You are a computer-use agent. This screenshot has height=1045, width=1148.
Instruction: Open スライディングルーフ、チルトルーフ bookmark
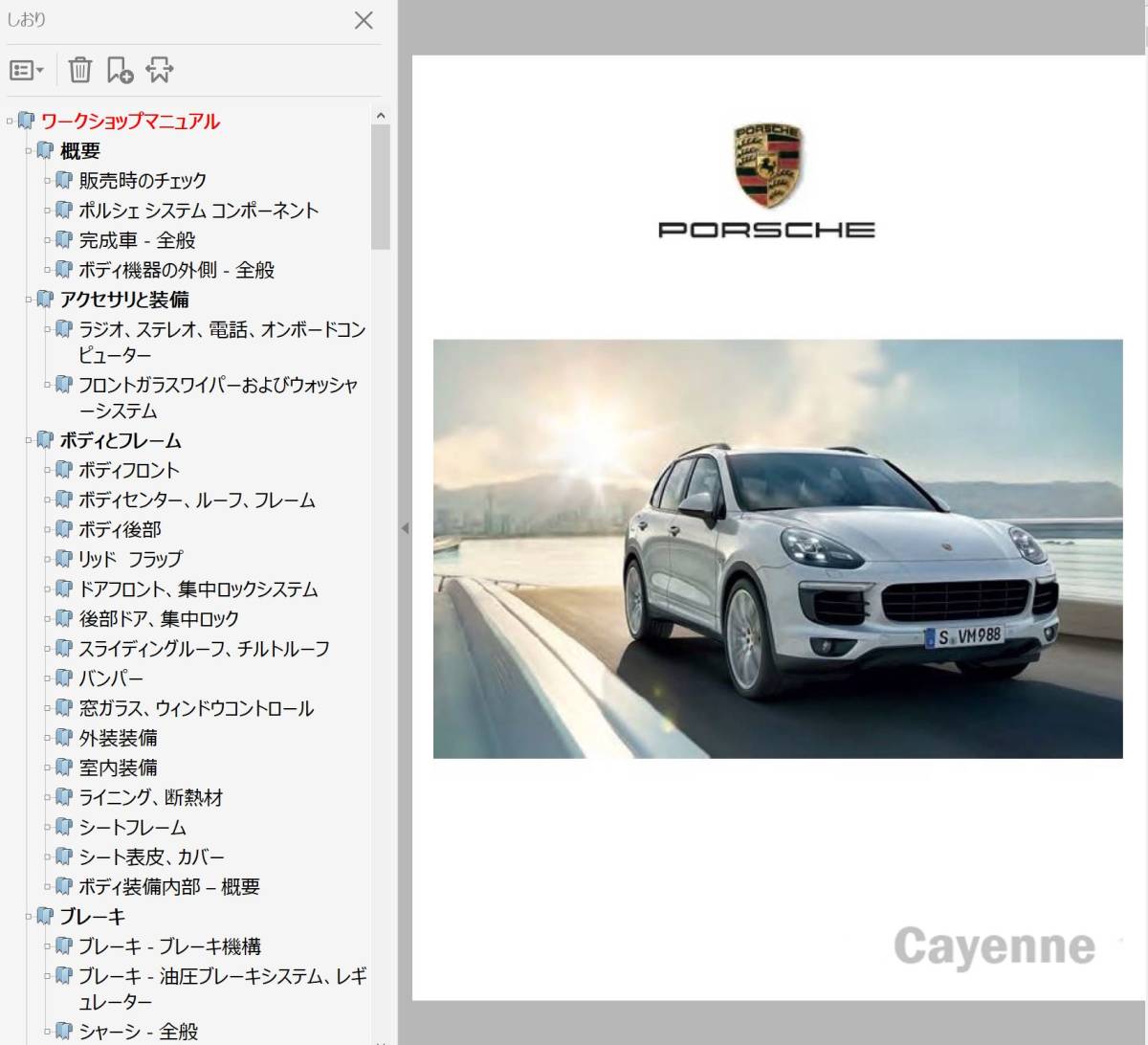pyautogui.click(x=204, y=648)
